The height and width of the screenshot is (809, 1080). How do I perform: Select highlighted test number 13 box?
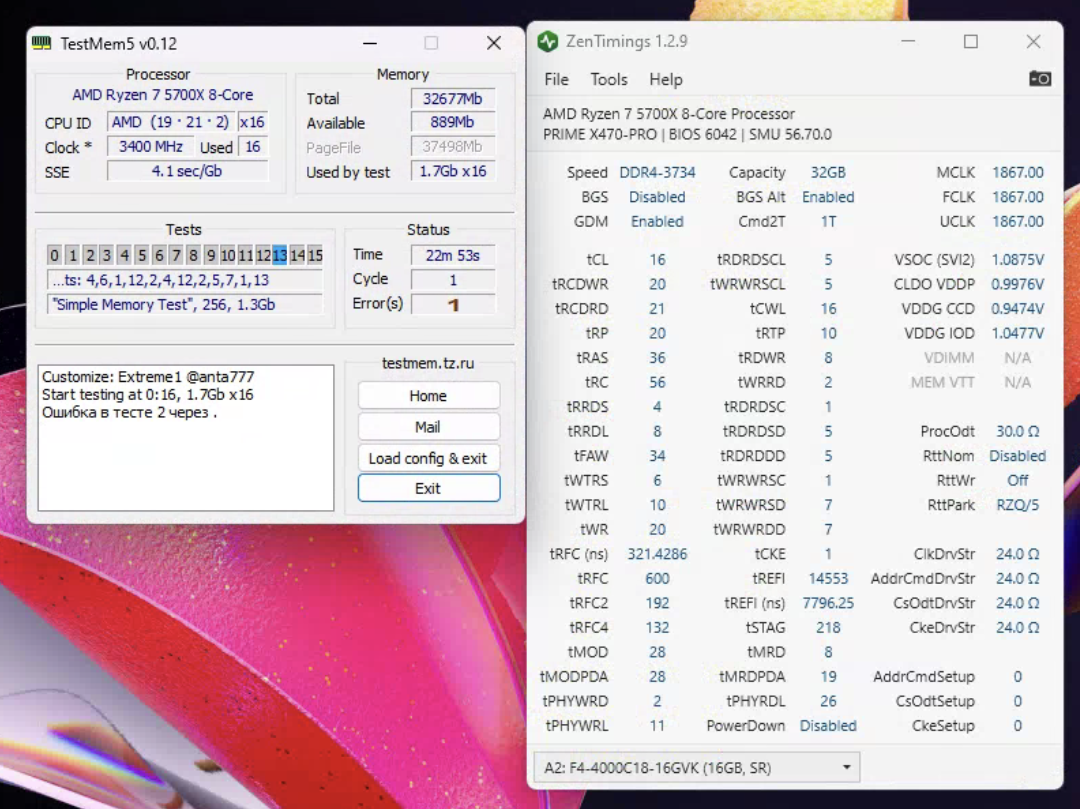click(280, 255)
